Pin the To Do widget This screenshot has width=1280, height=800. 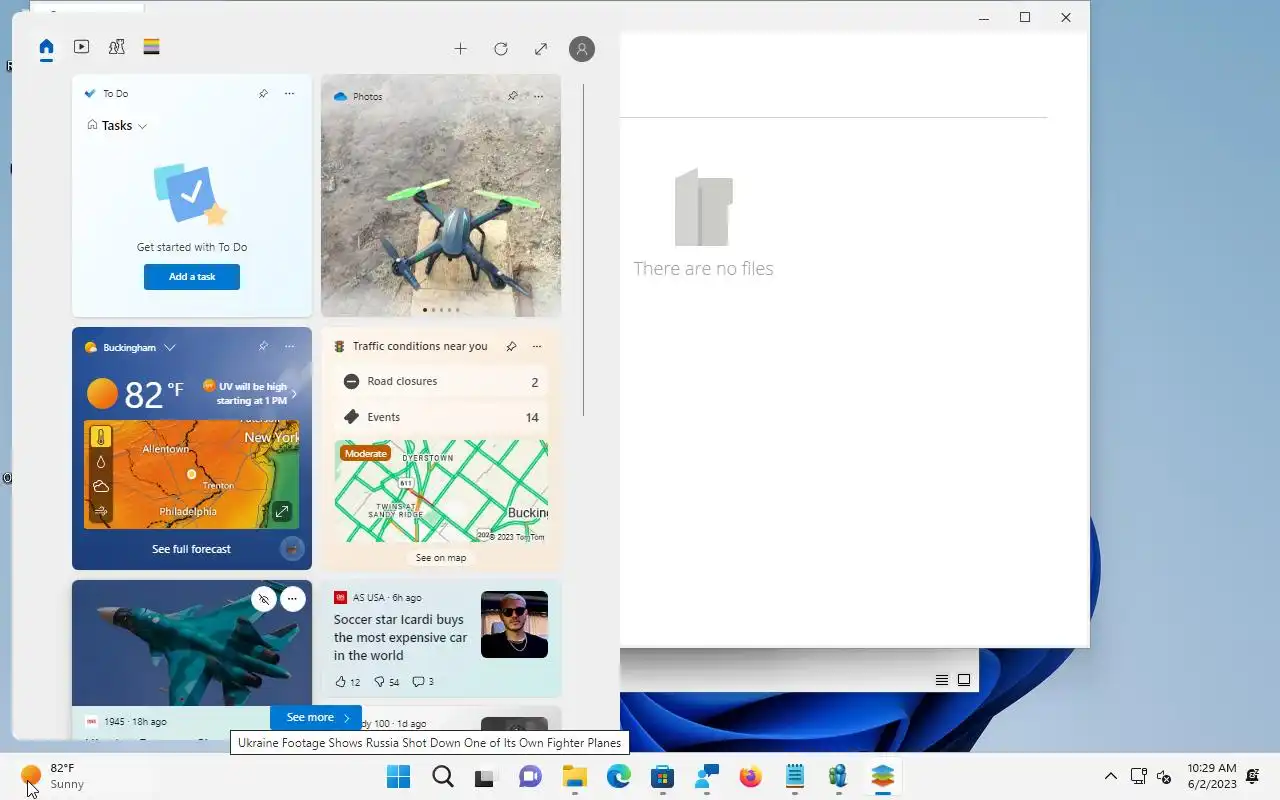[x=263, y=93]
